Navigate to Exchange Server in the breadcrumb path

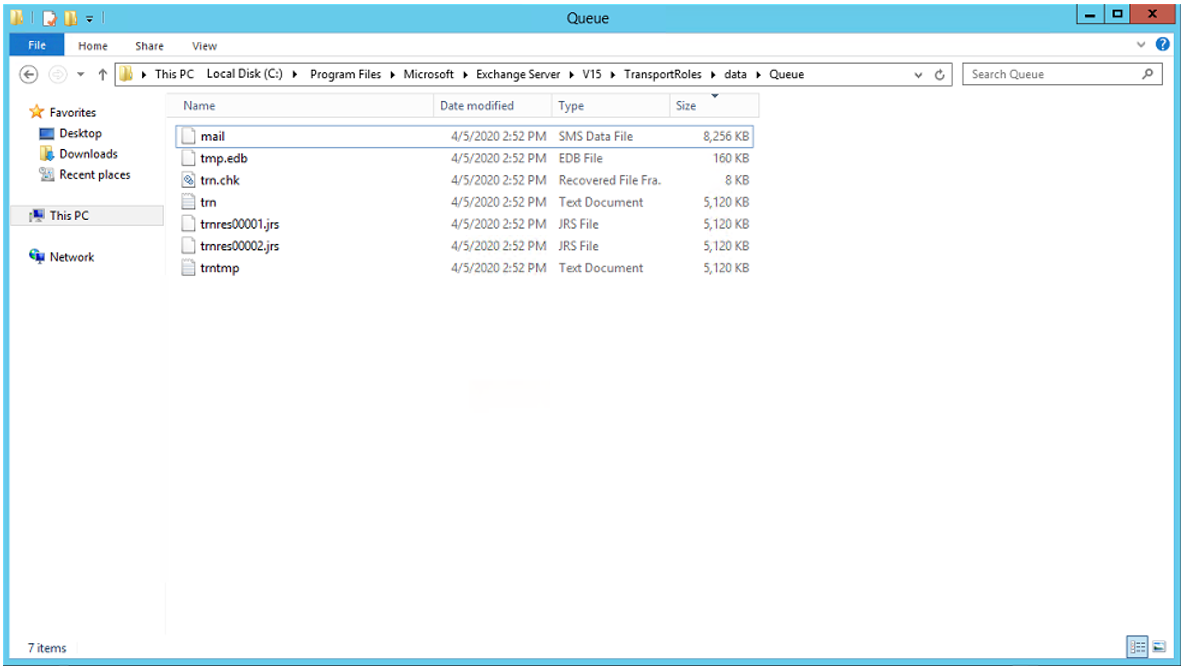coord(518,73)
